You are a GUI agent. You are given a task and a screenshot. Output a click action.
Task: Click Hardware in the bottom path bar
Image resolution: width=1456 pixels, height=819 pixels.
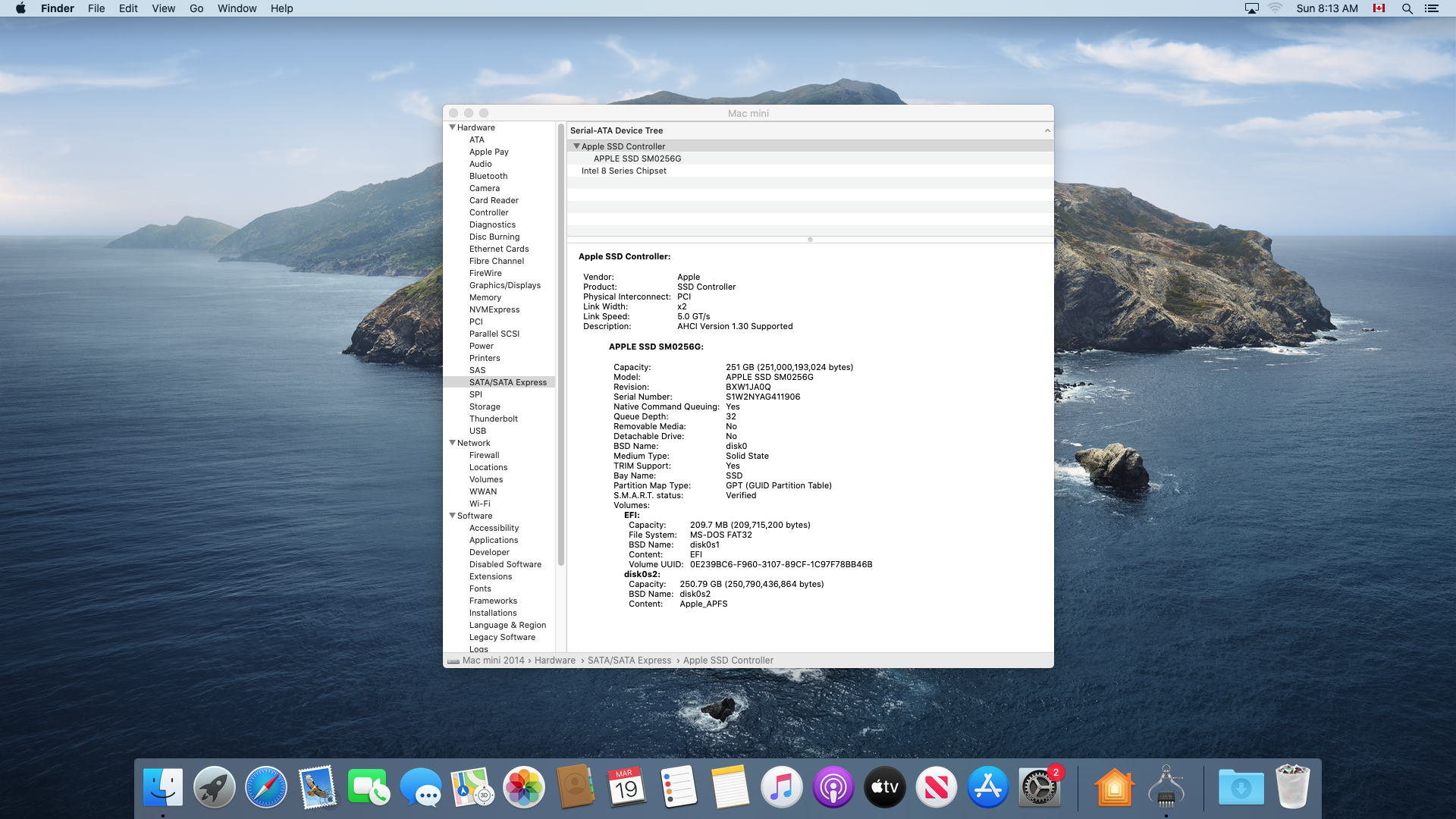click(554, 661)
